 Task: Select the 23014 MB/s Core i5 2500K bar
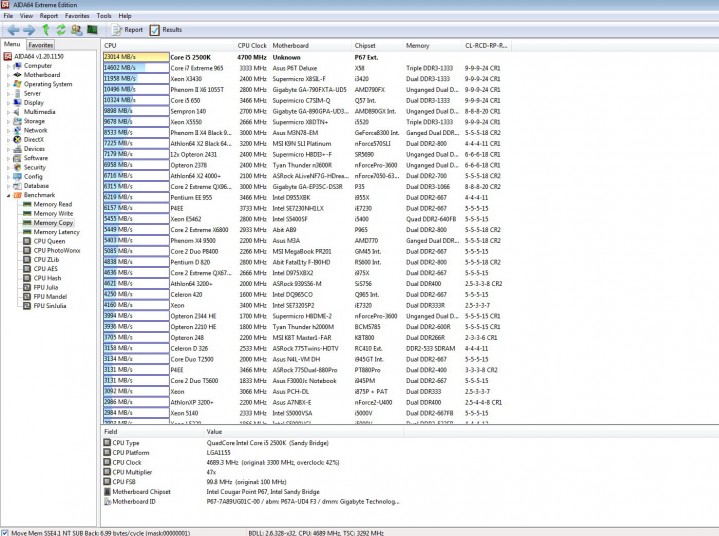[136, 57]
